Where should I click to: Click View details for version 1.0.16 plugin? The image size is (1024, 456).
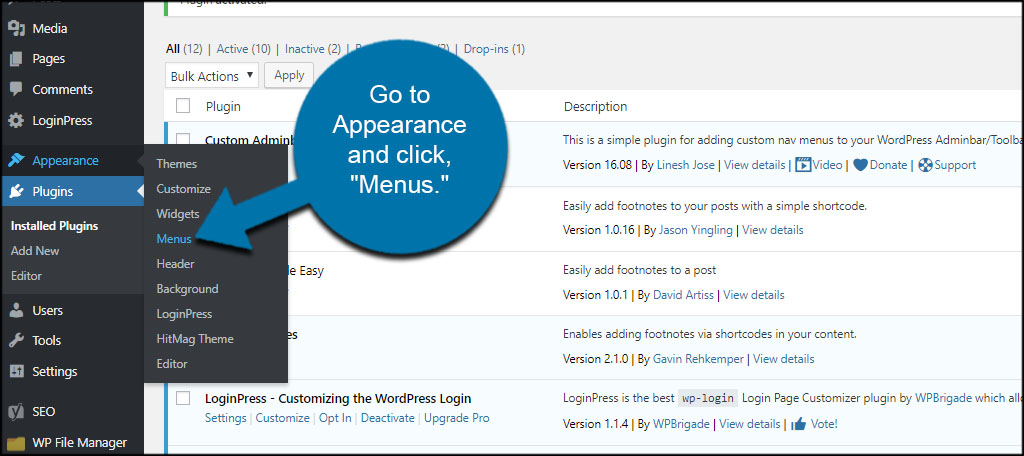[x=773, y=230]
